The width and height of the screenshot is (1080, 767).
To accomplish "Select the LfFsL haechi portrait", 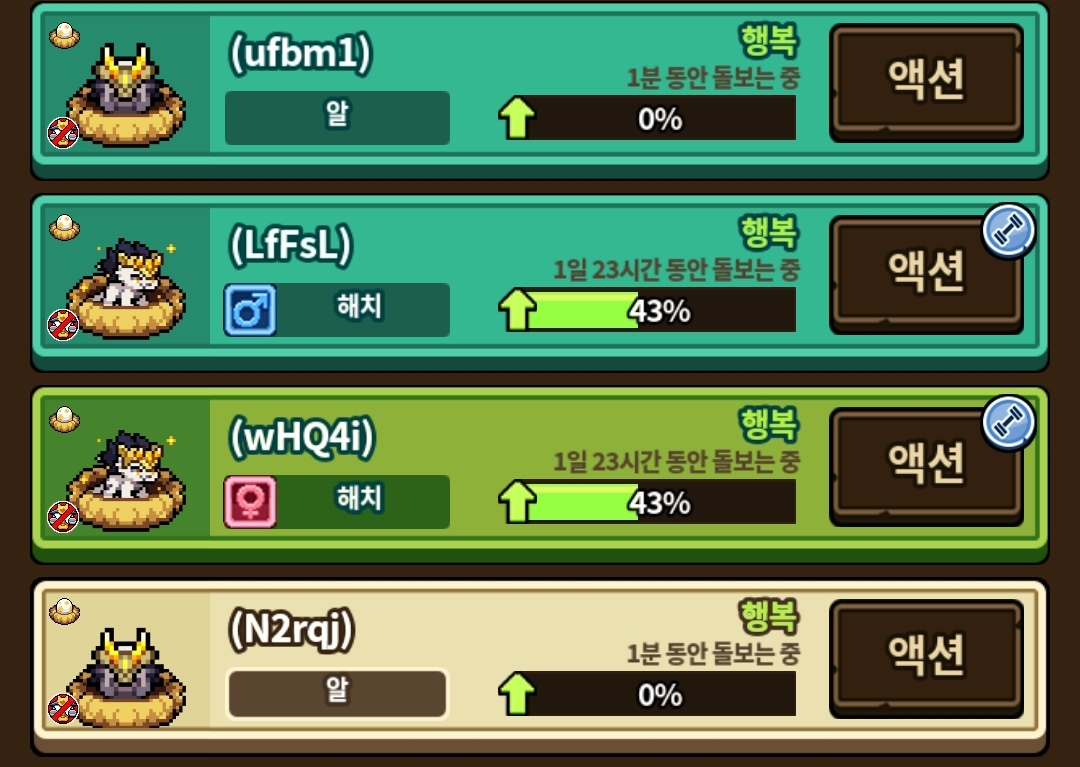I will point(126,287).
